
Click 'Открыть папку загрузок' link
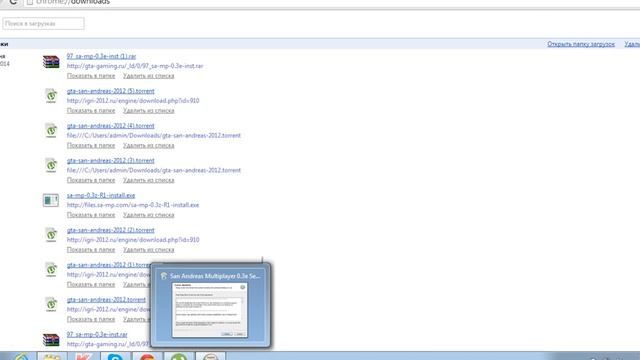coord(581,44)
